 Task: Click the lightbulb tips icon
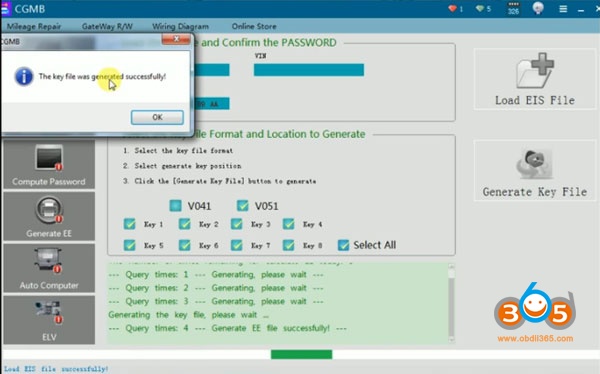pyautogui.click(x=538, y=8)
